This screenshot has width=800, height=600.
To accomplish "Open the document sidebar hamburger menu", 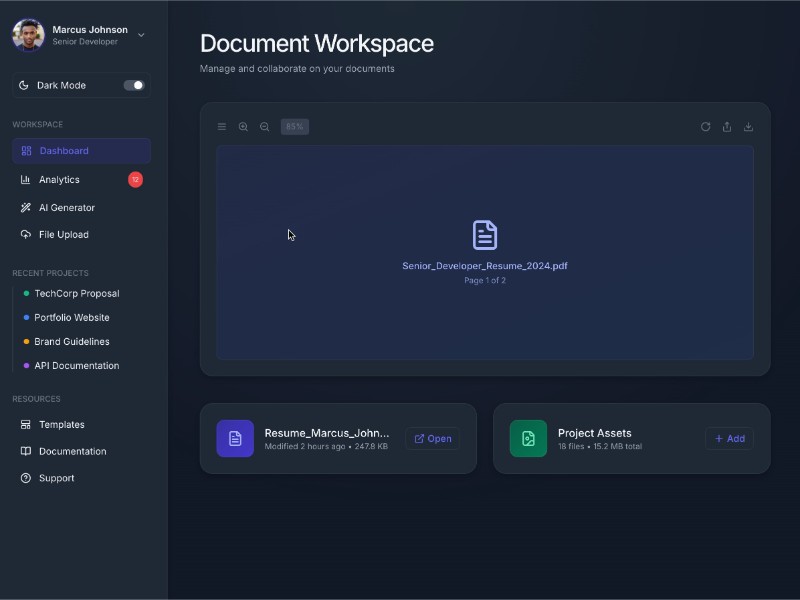I will 222,126.
